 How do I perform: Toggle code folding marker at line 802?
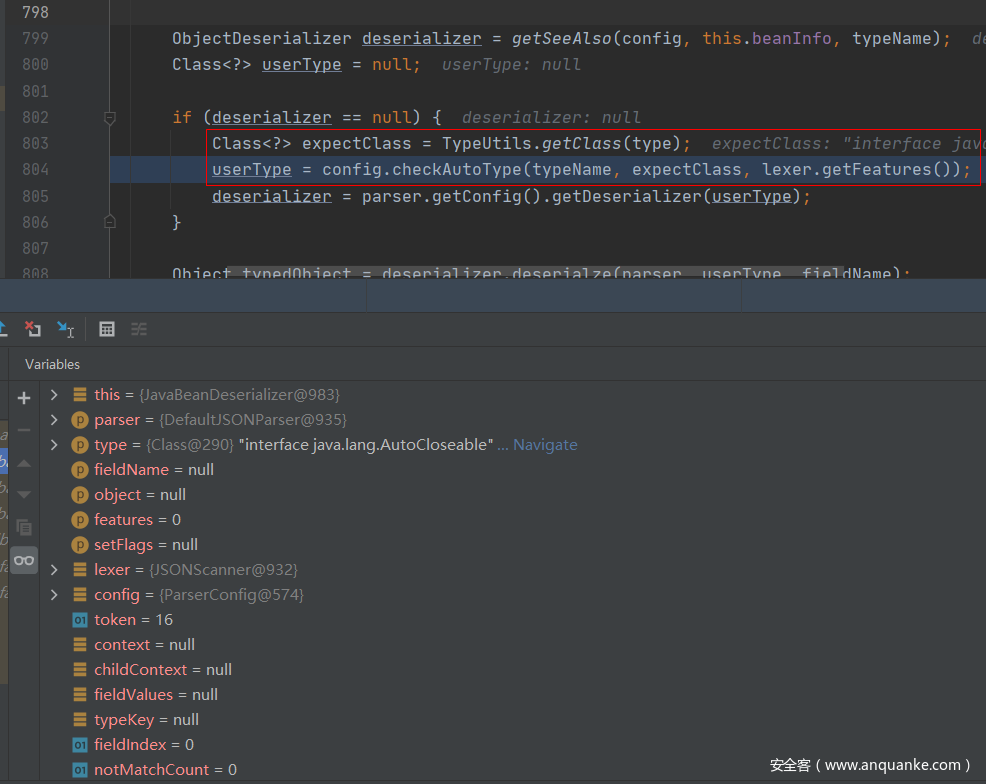point(110,118)
